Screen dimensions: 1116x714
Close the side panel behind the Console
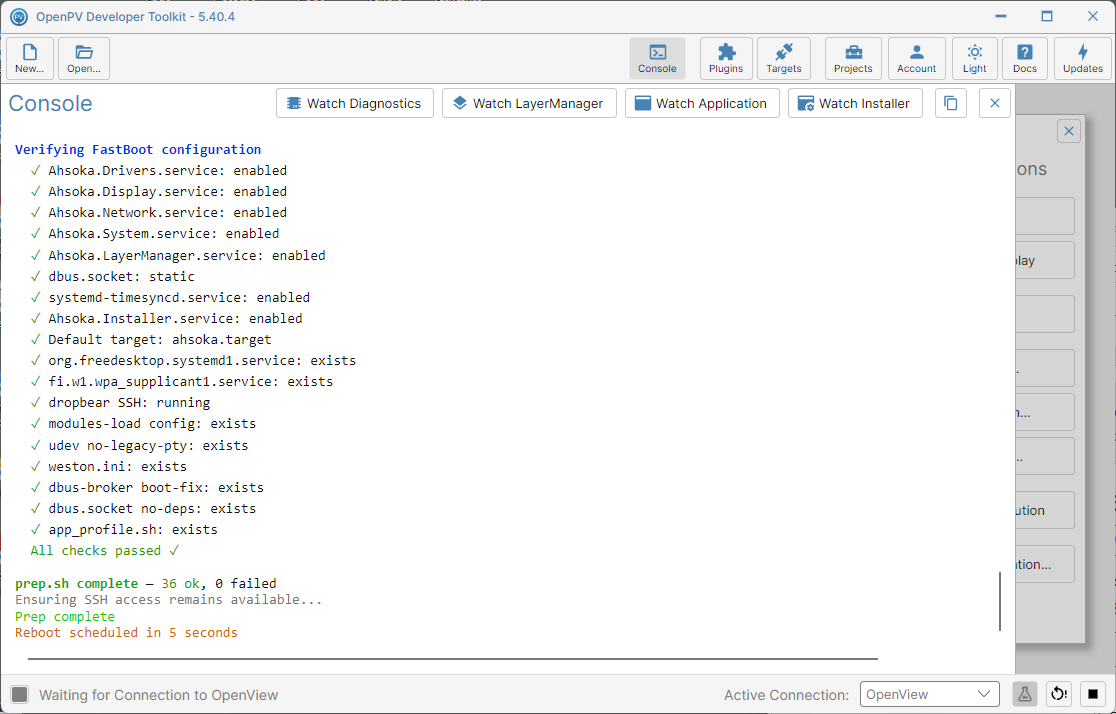click(1068, 131)
